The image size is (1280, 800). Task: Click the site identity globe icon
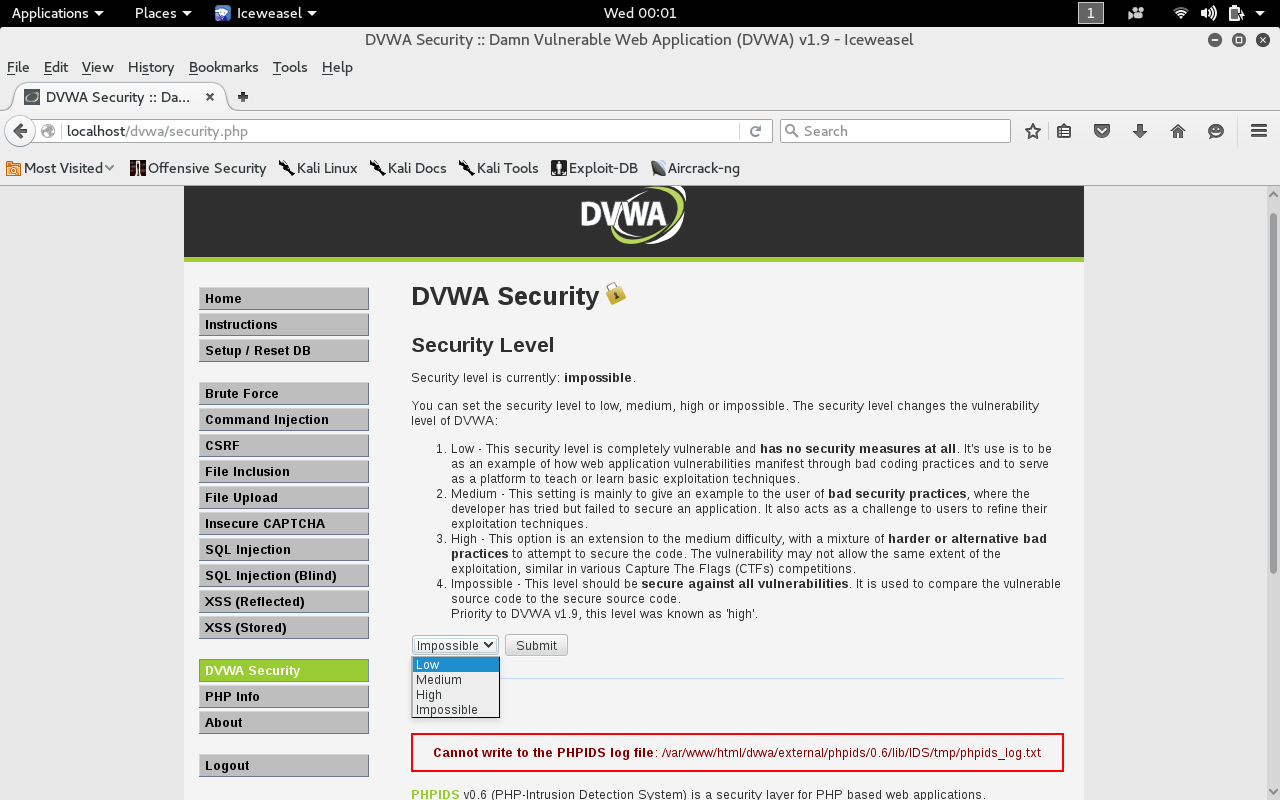(x=48, y=131)
